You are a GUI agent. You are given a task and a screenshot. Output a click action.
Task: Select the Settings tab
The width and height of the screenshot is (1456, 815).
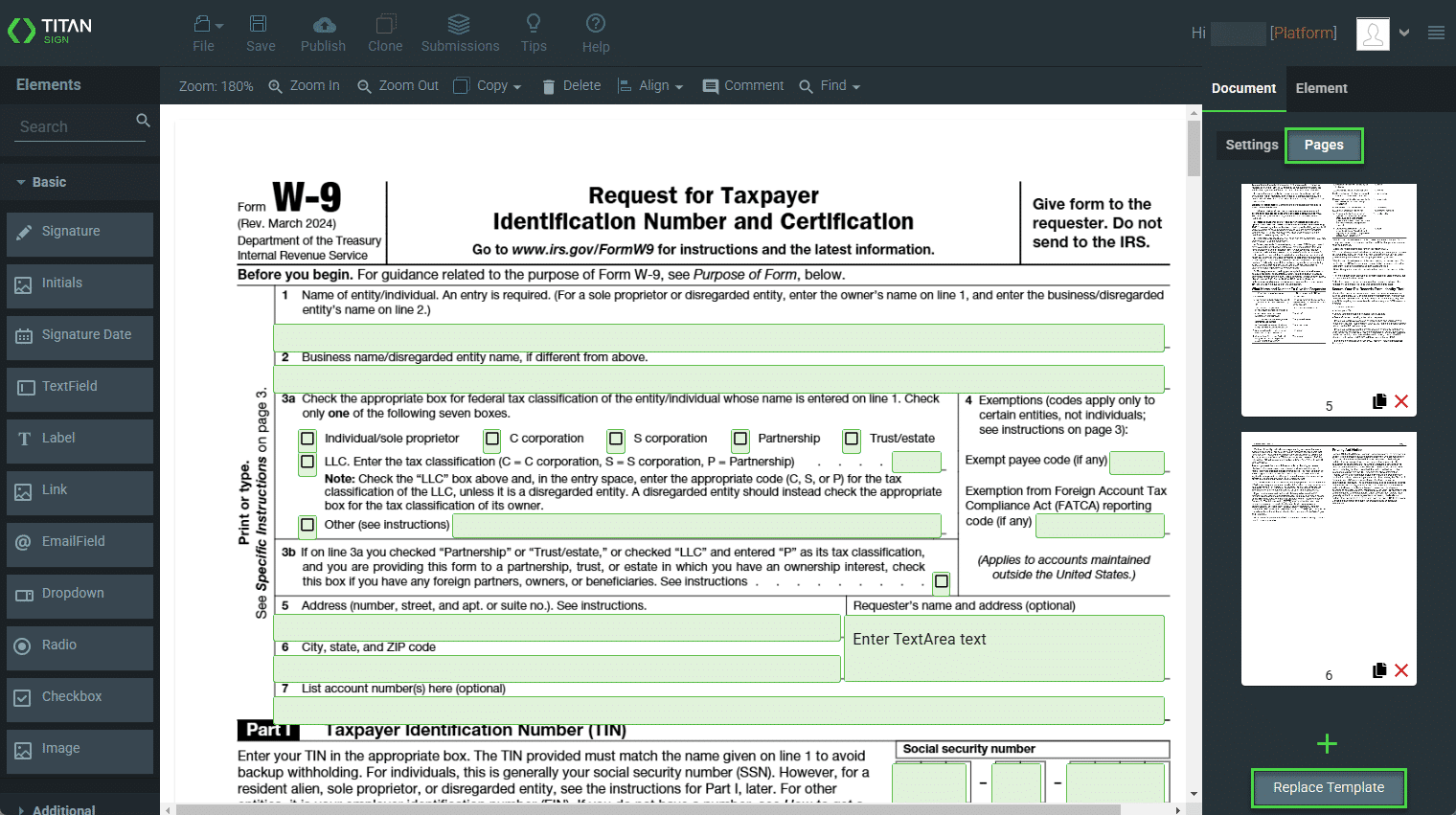[1251, 145]
